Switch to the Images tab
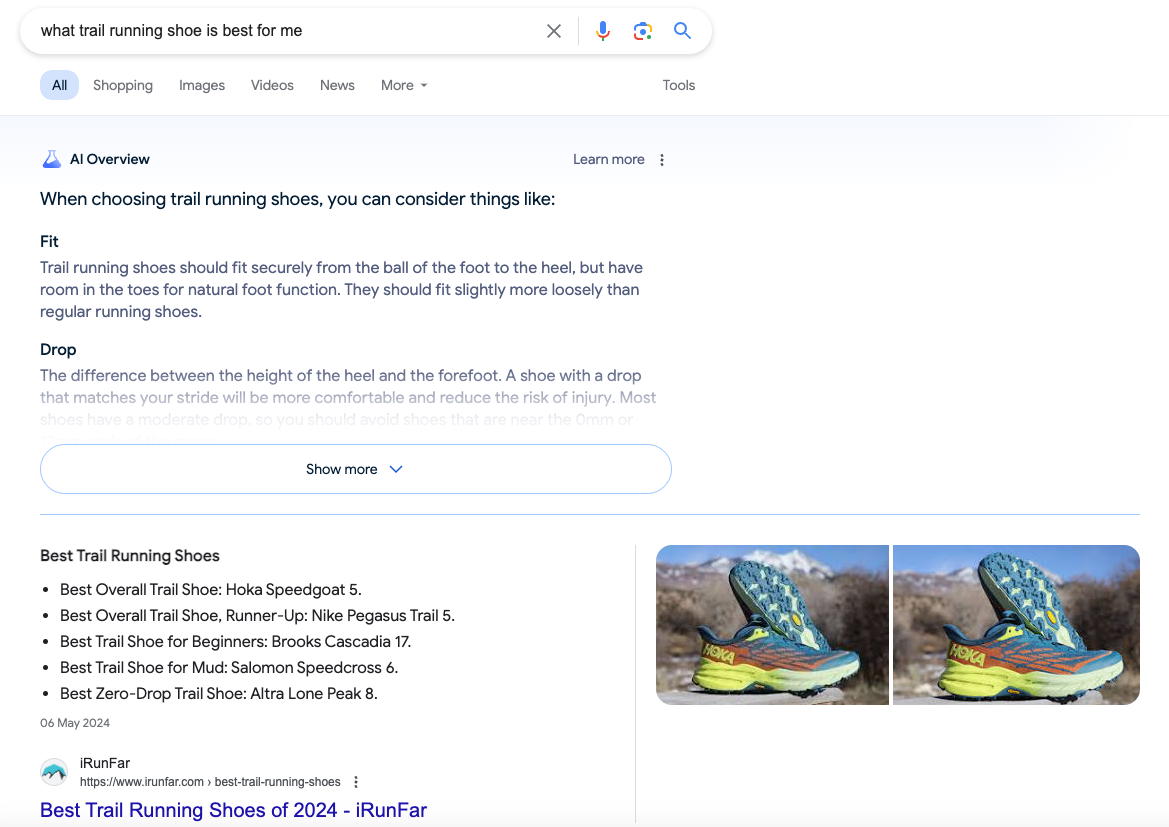 [202, 85]
